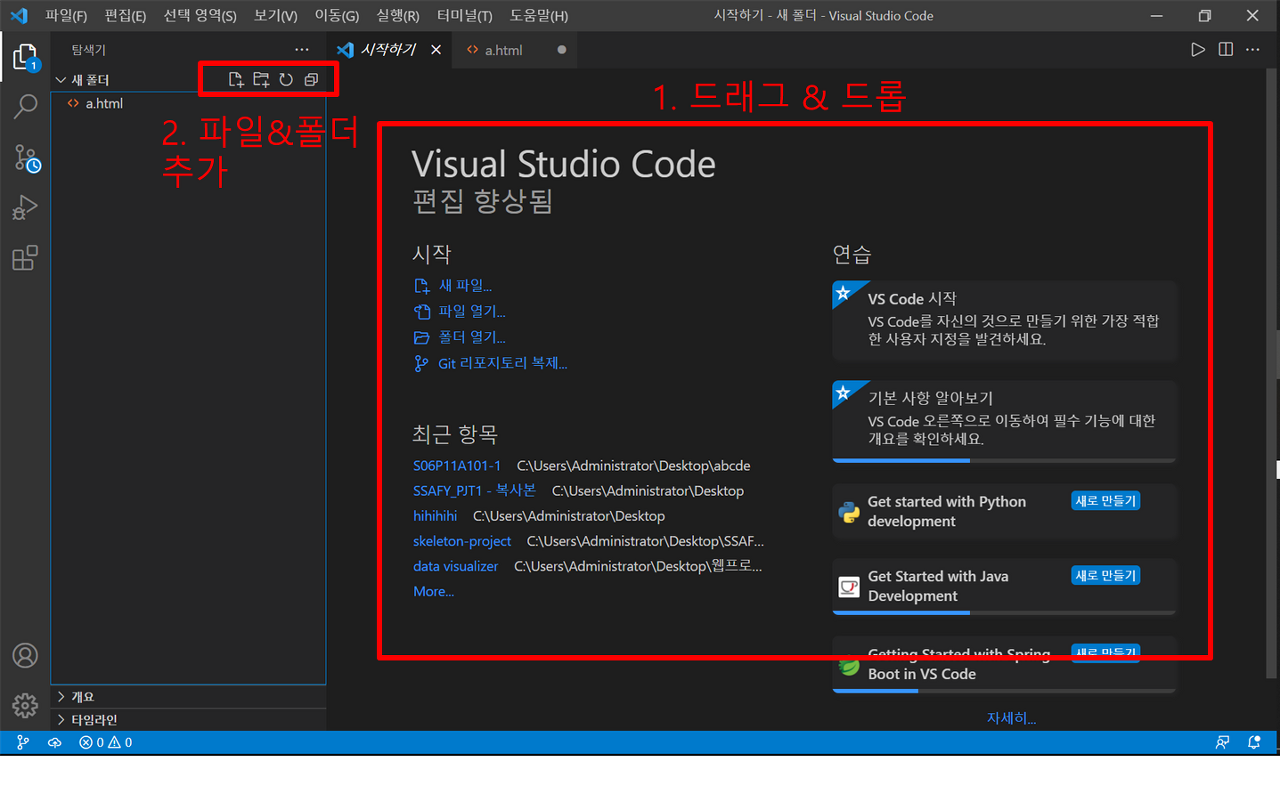Open the Manage settings gear icon
This screenshot has height=802, width=1280.
pyautogui.click(x=25, y=705)
